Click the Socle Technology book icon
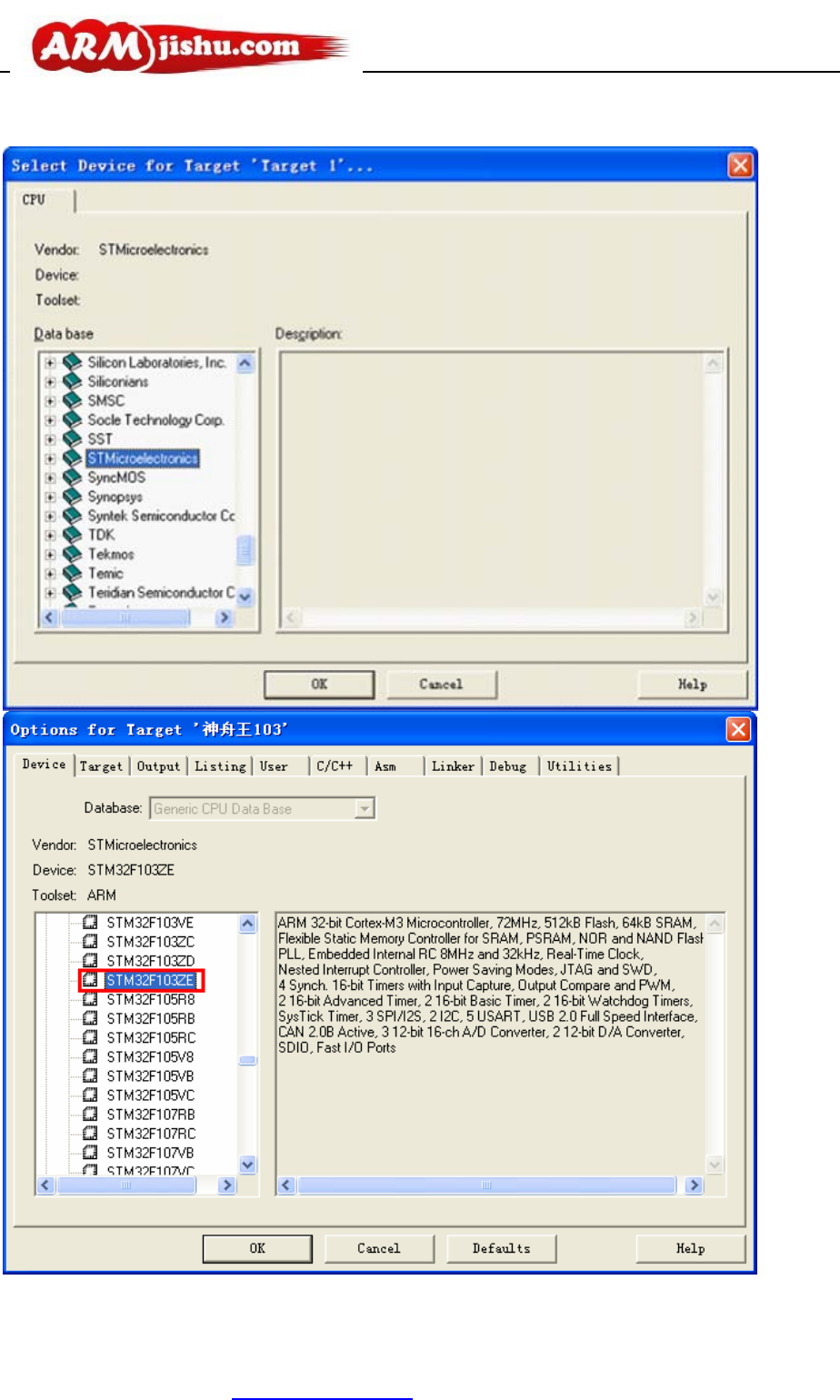840x1400 pixels. (x=72, y=420)
